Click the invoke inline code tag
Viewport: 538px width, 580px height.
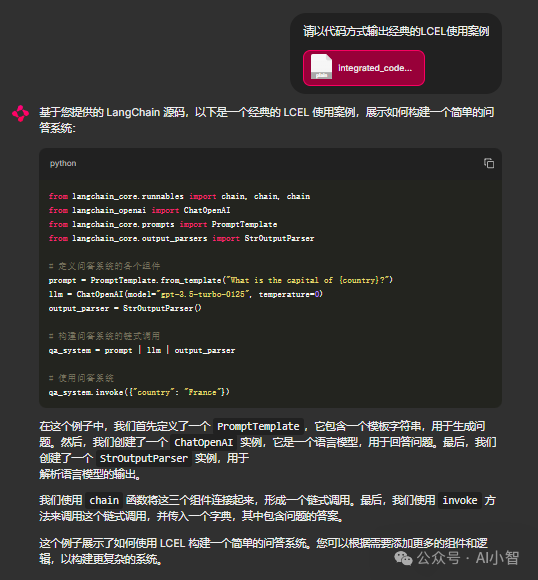[460, 500]
